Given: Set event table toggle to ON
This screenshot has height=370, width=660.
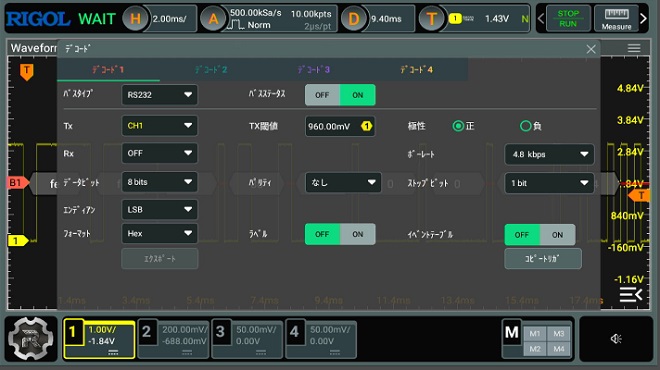Looking at the screenshot, I should tap(557, 235).
